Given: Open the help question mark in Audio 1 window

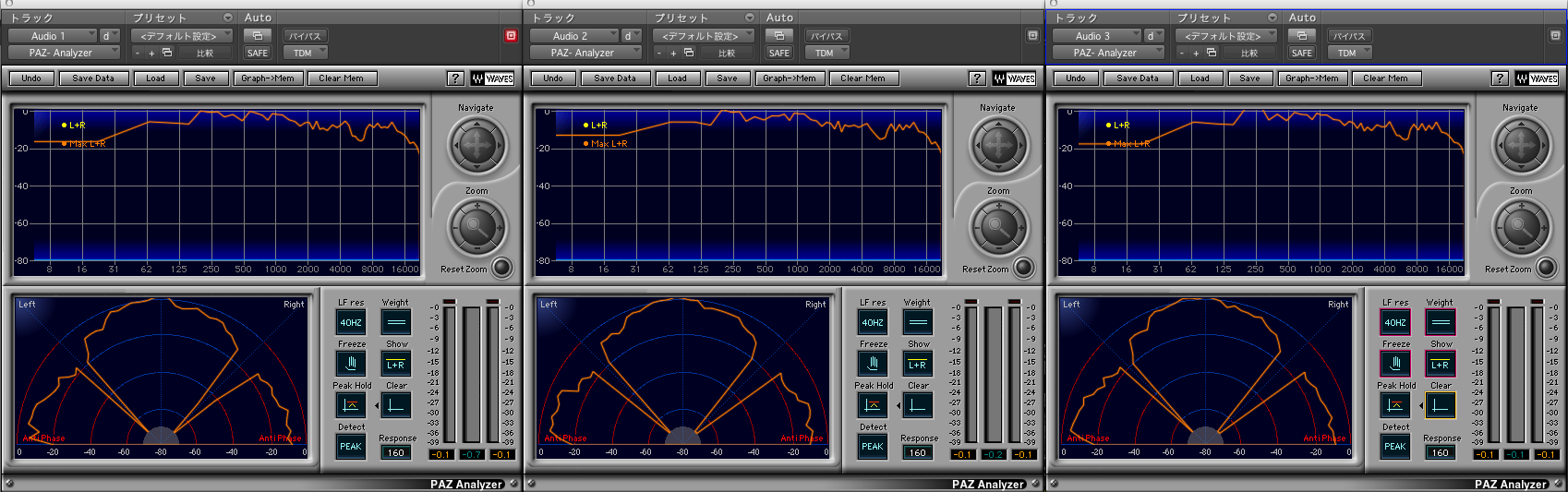Looking at the screenshot, I should tap(455, 78).
